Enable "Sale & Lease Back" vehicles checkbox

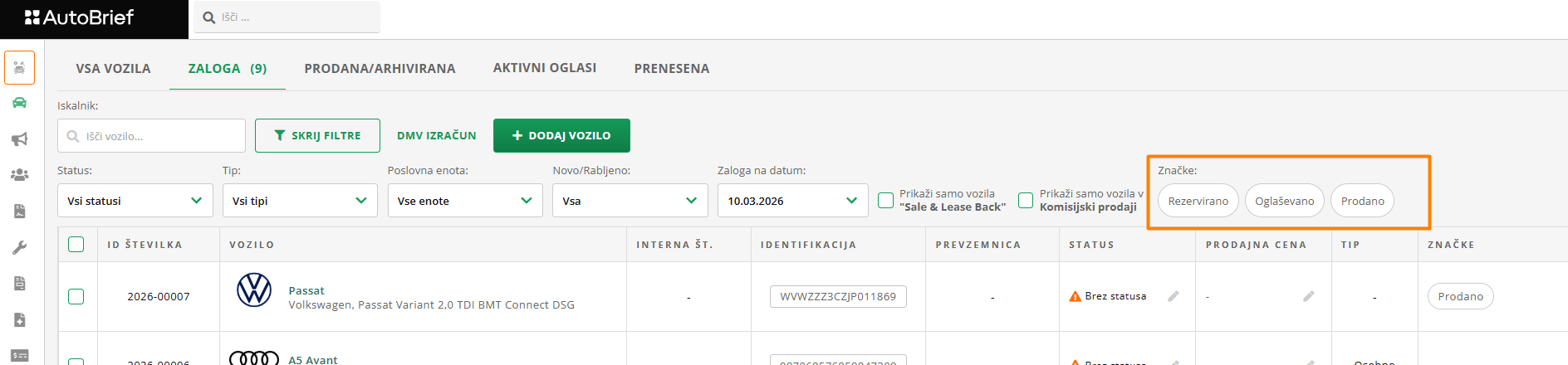pos(886,200)
